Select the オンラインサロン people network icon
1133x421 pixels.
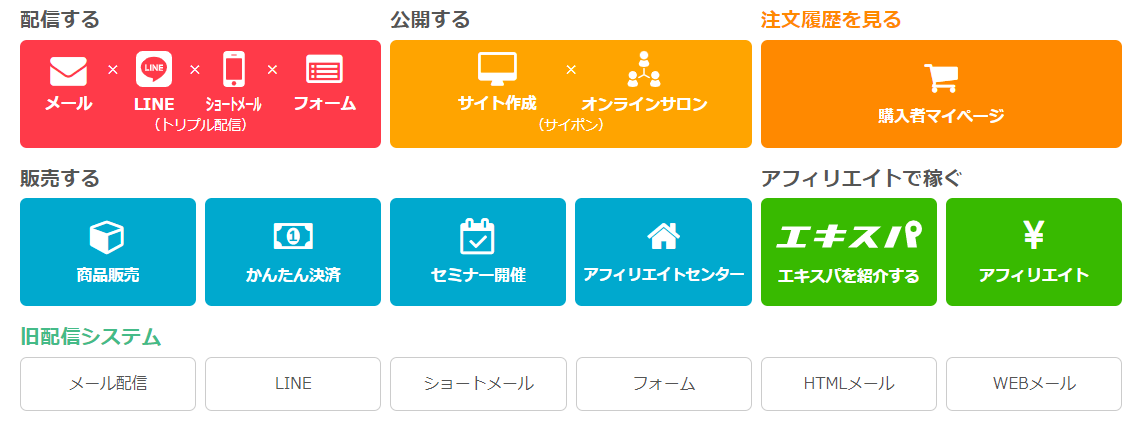coord(644,69)
